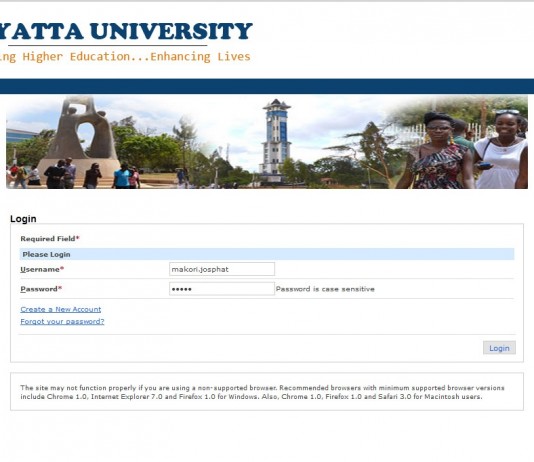Click the 'Password is case sensitive' hint
The image size is (534, 462).
point(325,289)
